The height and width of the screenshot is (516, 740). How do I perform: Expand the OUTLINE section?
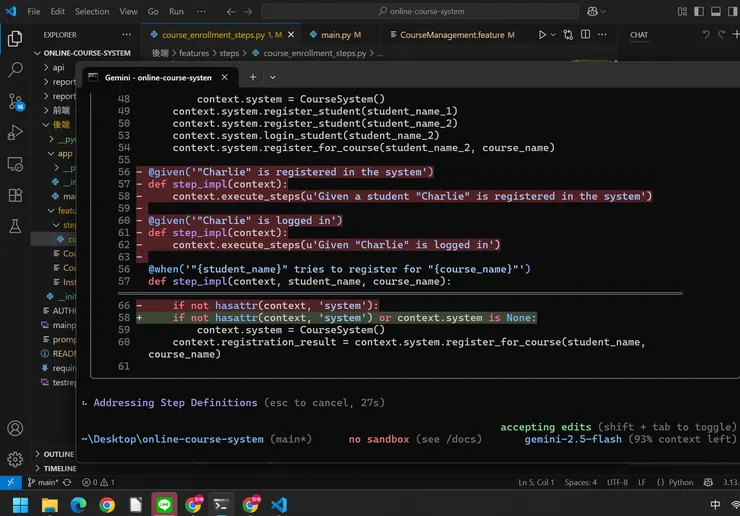[x=58, y=454]
